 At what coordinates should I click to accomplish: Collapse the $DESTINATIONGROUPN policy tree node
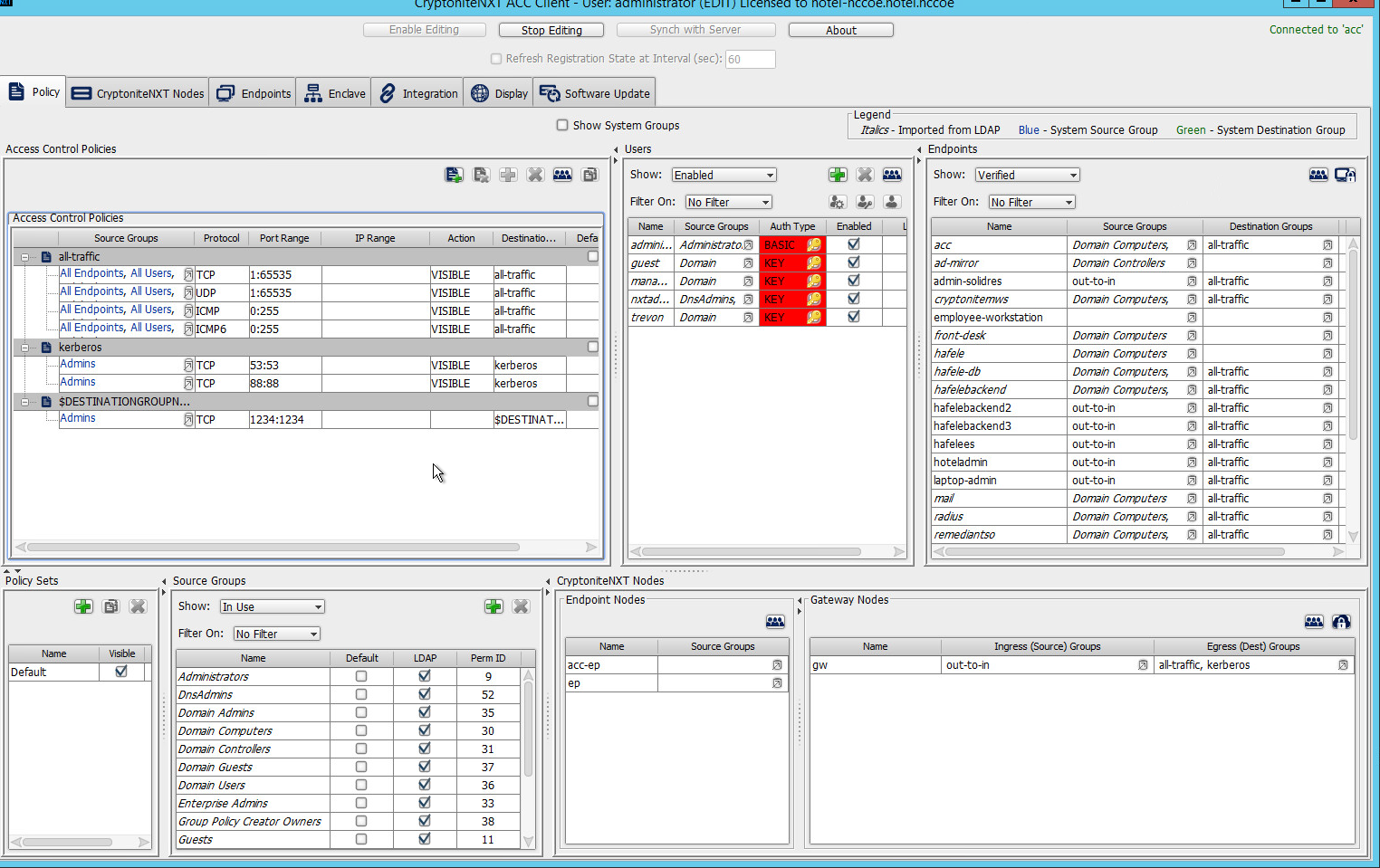[x=24, y=402]
